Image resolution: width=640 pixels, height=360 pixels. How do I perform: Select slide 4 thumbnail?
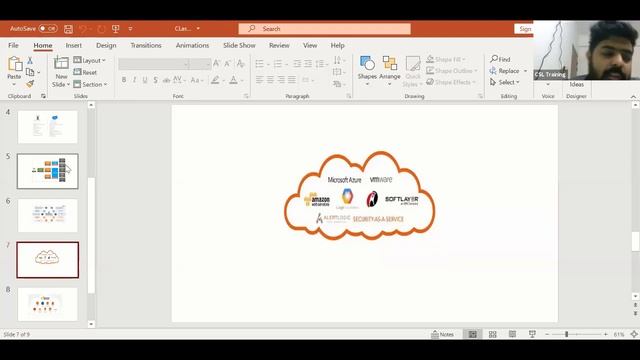[x=47, y=127]
